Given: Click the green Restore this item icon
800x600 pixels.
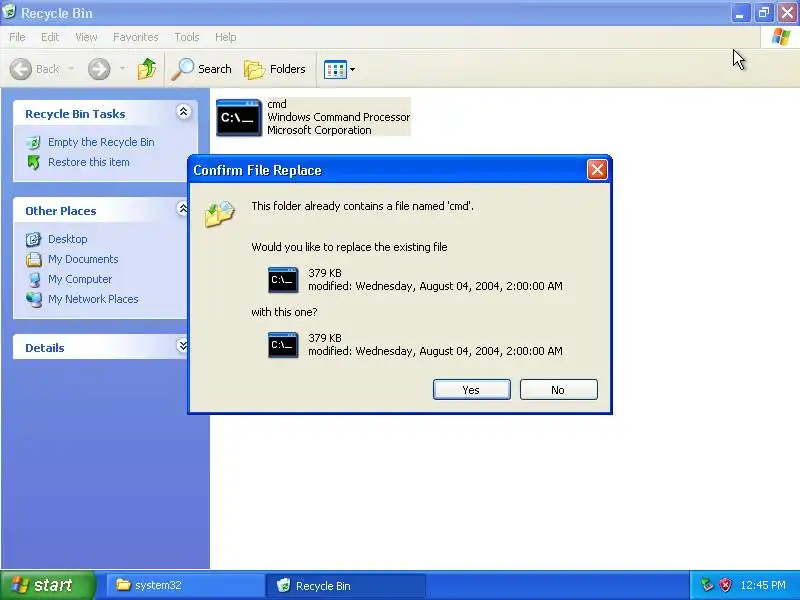Looking at the screenshot, I should point(33,162).
